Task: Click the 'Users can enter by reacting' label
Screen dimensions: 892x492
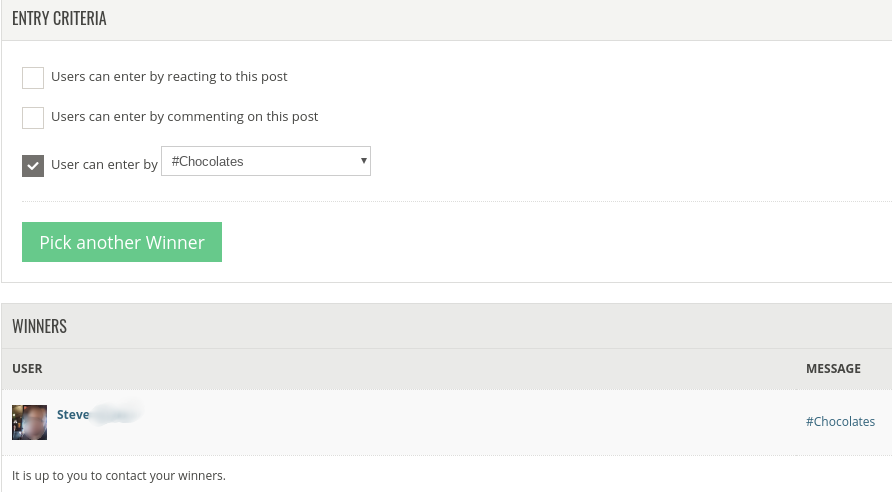Action: click(x=169, y=77)
